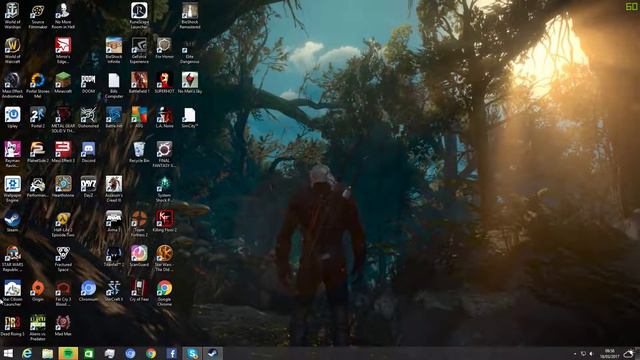The height and width of the screenshot is (360, 640).
Task: Select Rayman Raving Rabbids icon
Action: 12,155
